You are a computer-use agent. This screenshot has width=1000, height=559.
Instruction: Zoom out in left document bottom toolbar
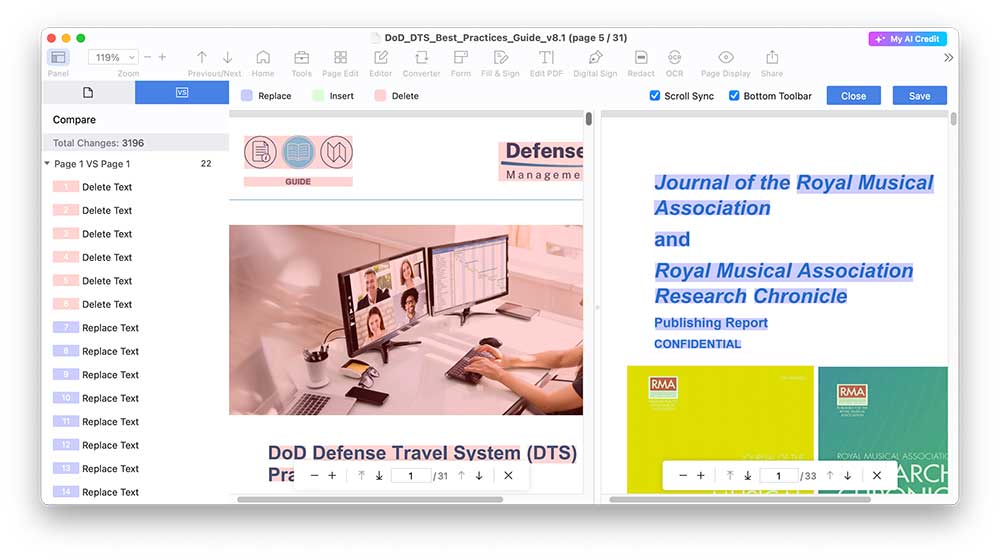314,476
